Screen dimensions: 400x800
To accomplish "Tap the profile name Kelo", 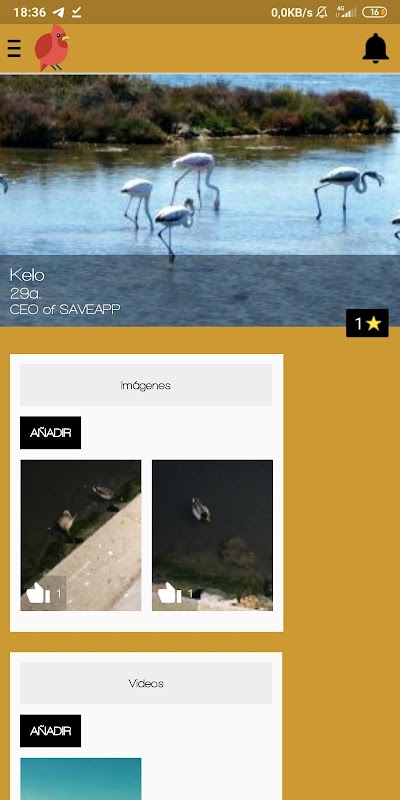I will pyautogui.click(x=27, y=275).
